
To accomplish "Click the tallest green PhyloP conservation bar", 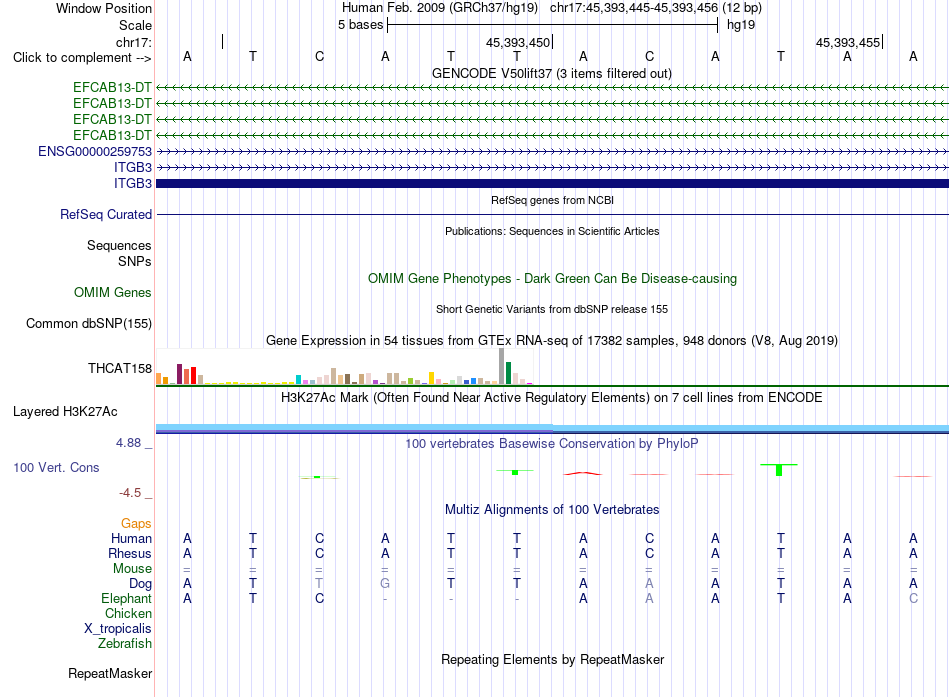I will (x=779, y=470).
